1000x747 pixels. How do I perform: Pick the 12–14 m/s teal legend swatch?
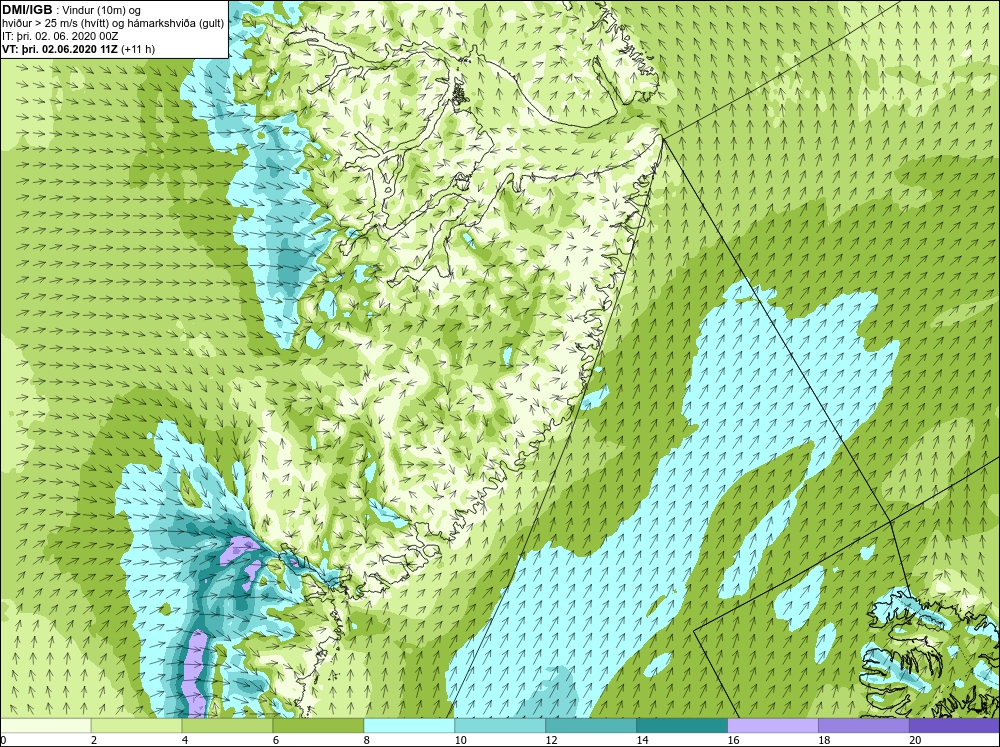point(591,726)
